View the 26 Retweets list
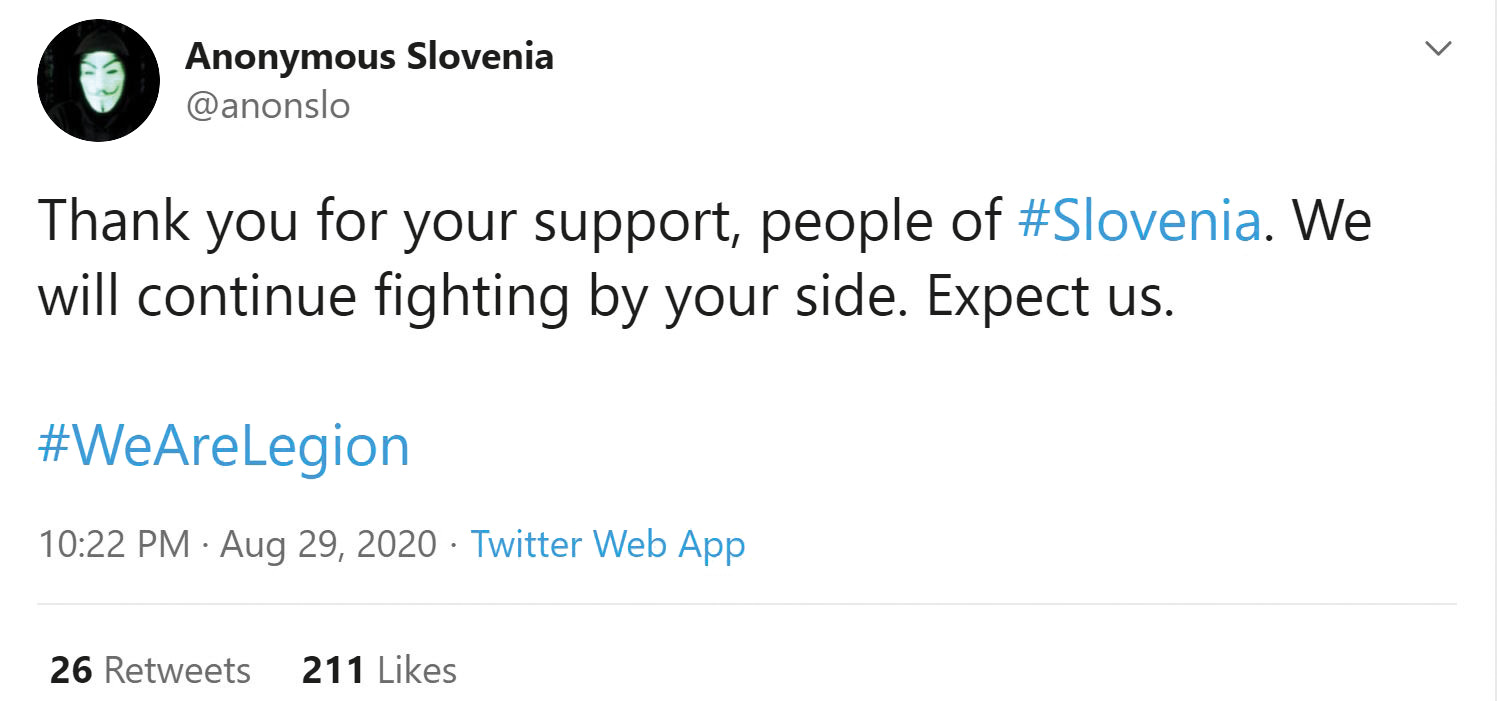 tap(150, 670)
